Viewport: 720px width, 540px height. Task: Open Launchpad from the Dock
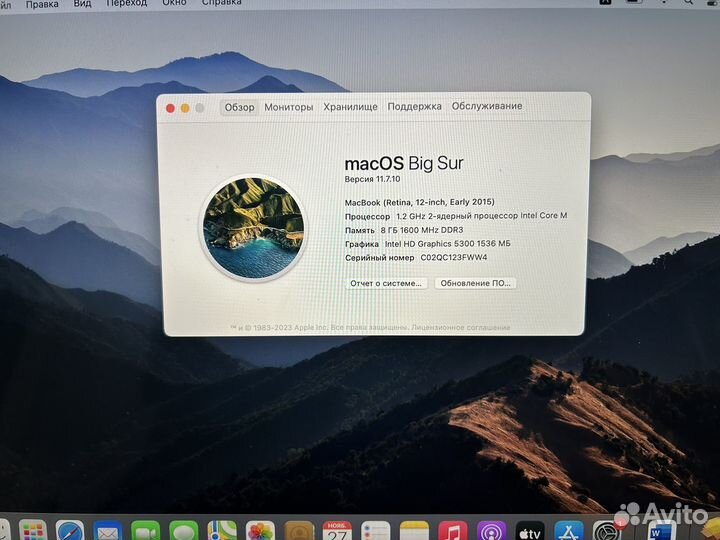(33, 532)
